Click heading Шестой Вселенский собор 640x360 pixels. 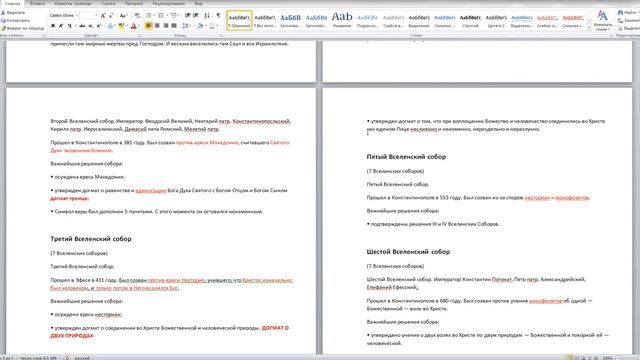(x=408, y=252)
